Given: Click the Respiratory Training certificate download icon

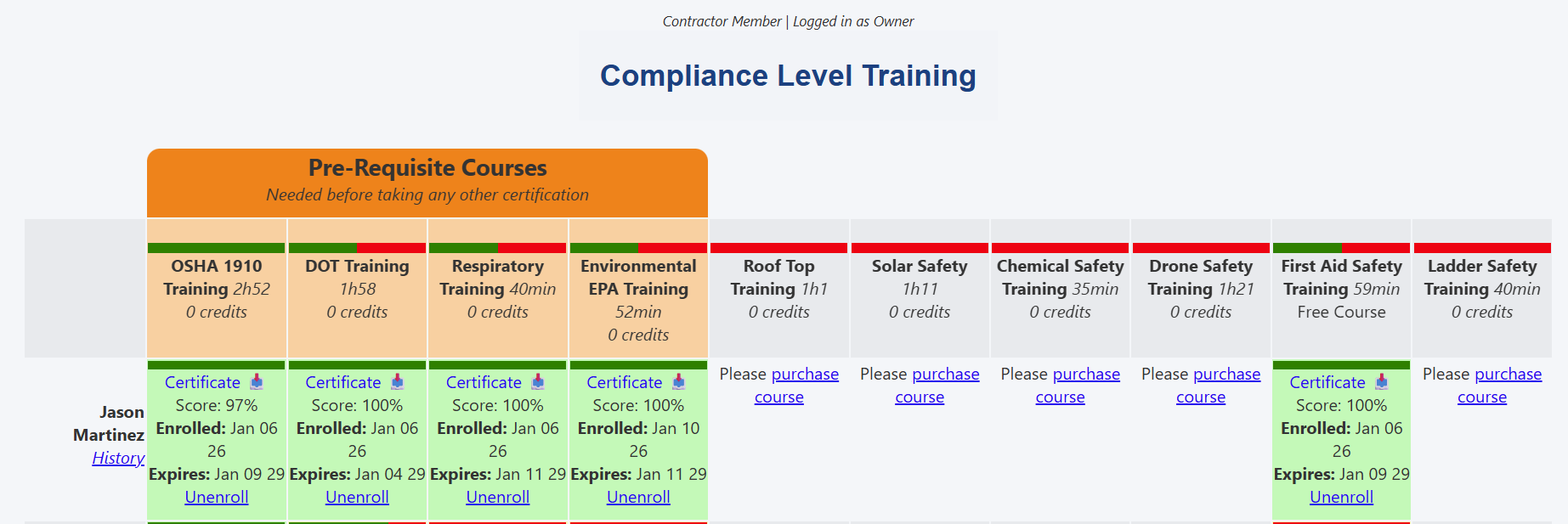Looking at the screenshot, I should click(538, 382).
